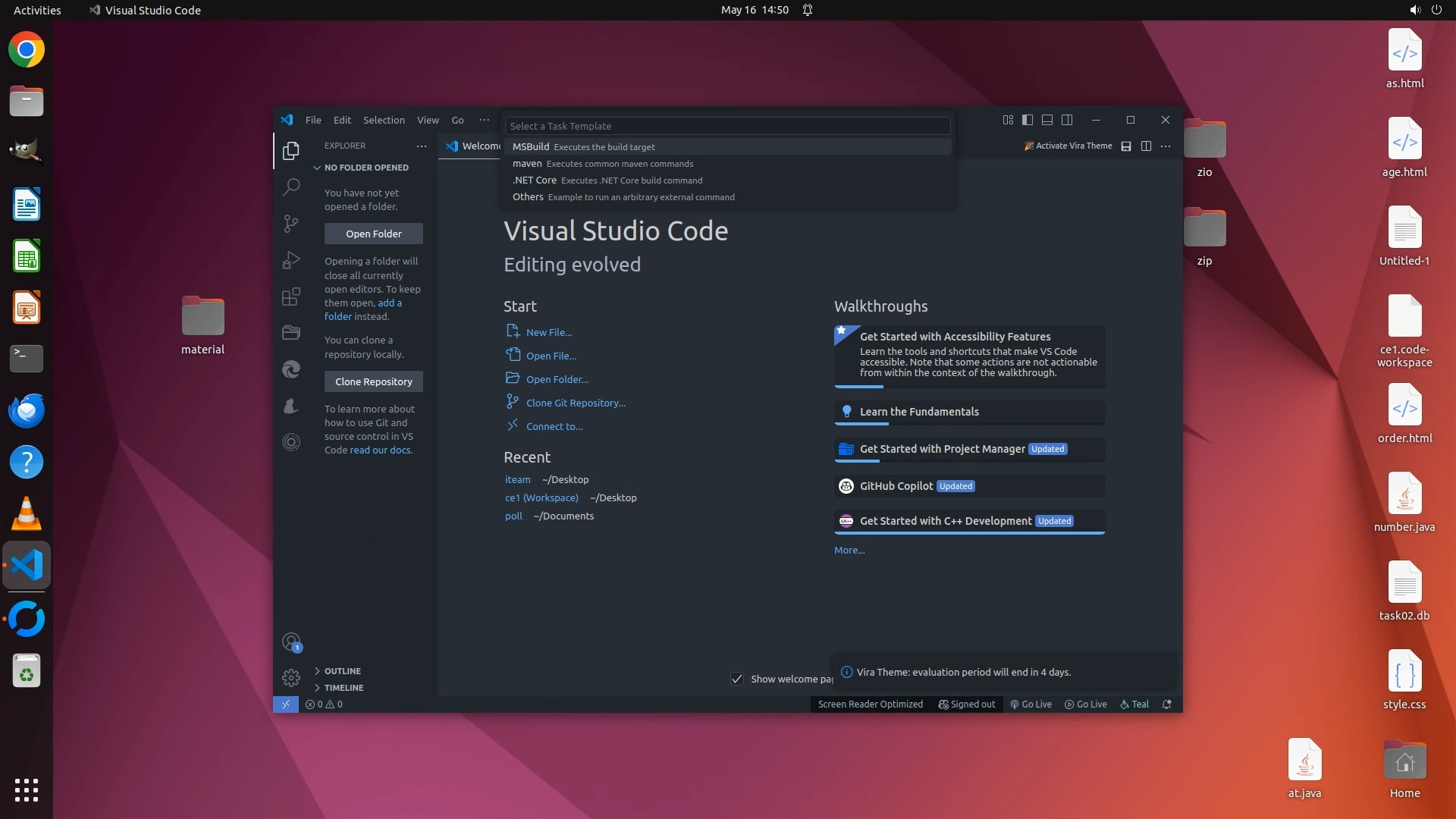Click the split editor right icon
This screenshot has height=819, width=1456.
click(x=1146, y=146)
